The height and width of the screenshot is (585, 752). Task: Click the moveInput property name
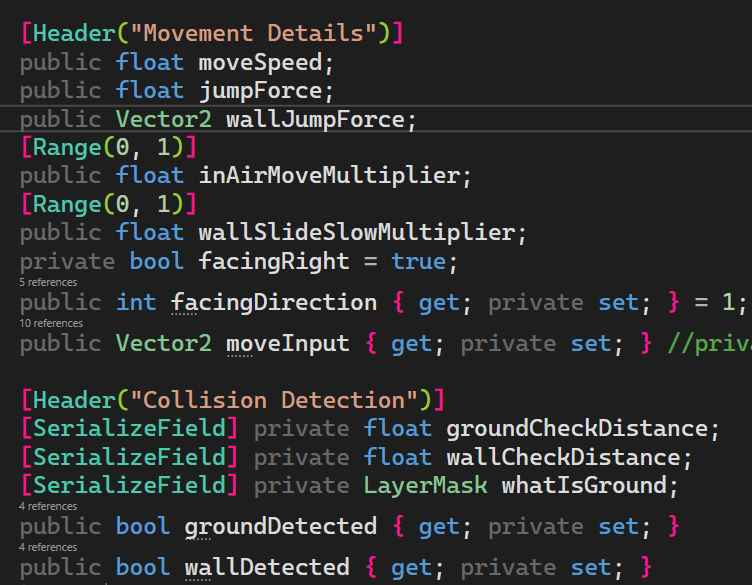(288, 344)
